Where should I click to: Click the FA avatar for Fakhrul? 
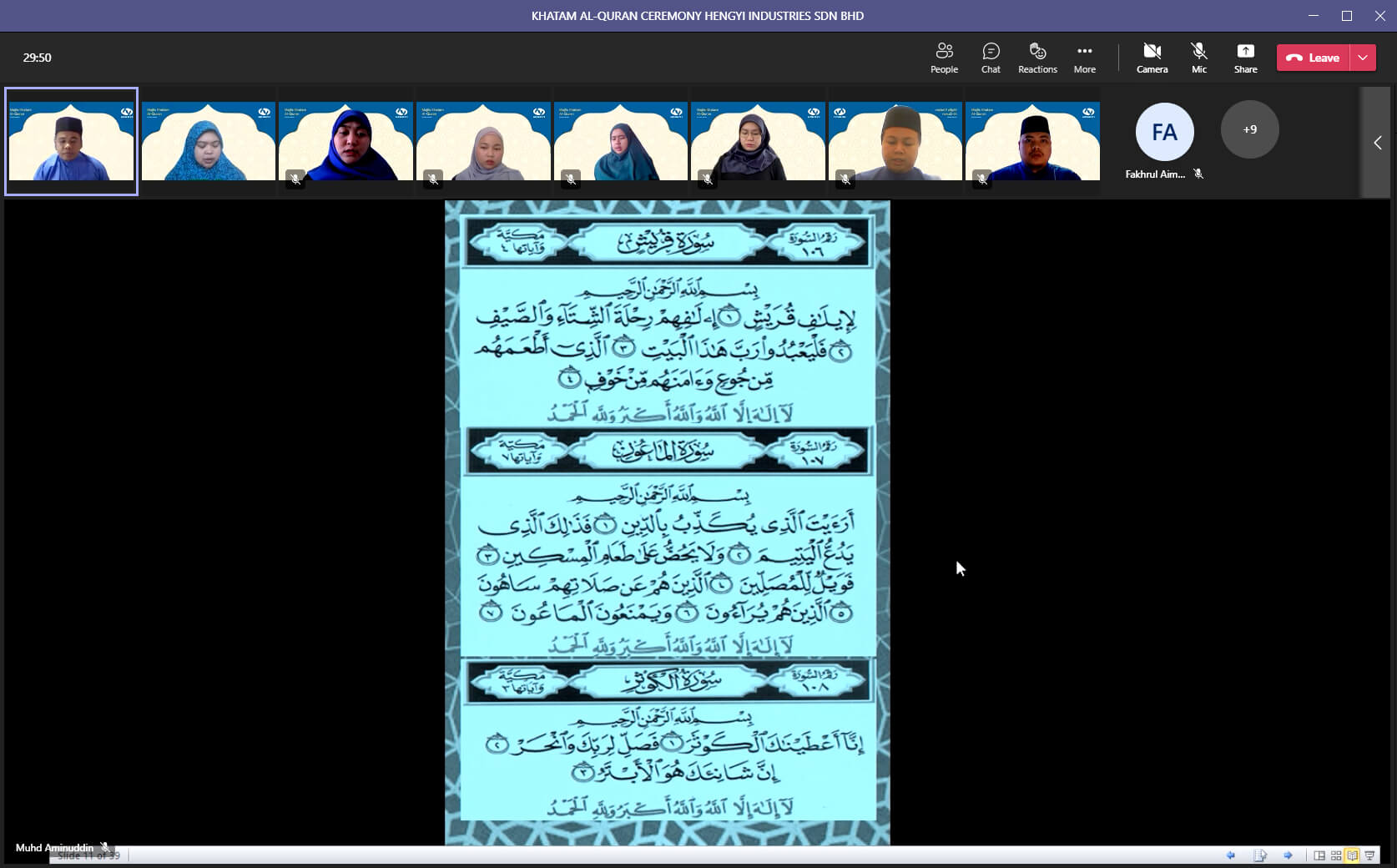1163,132
